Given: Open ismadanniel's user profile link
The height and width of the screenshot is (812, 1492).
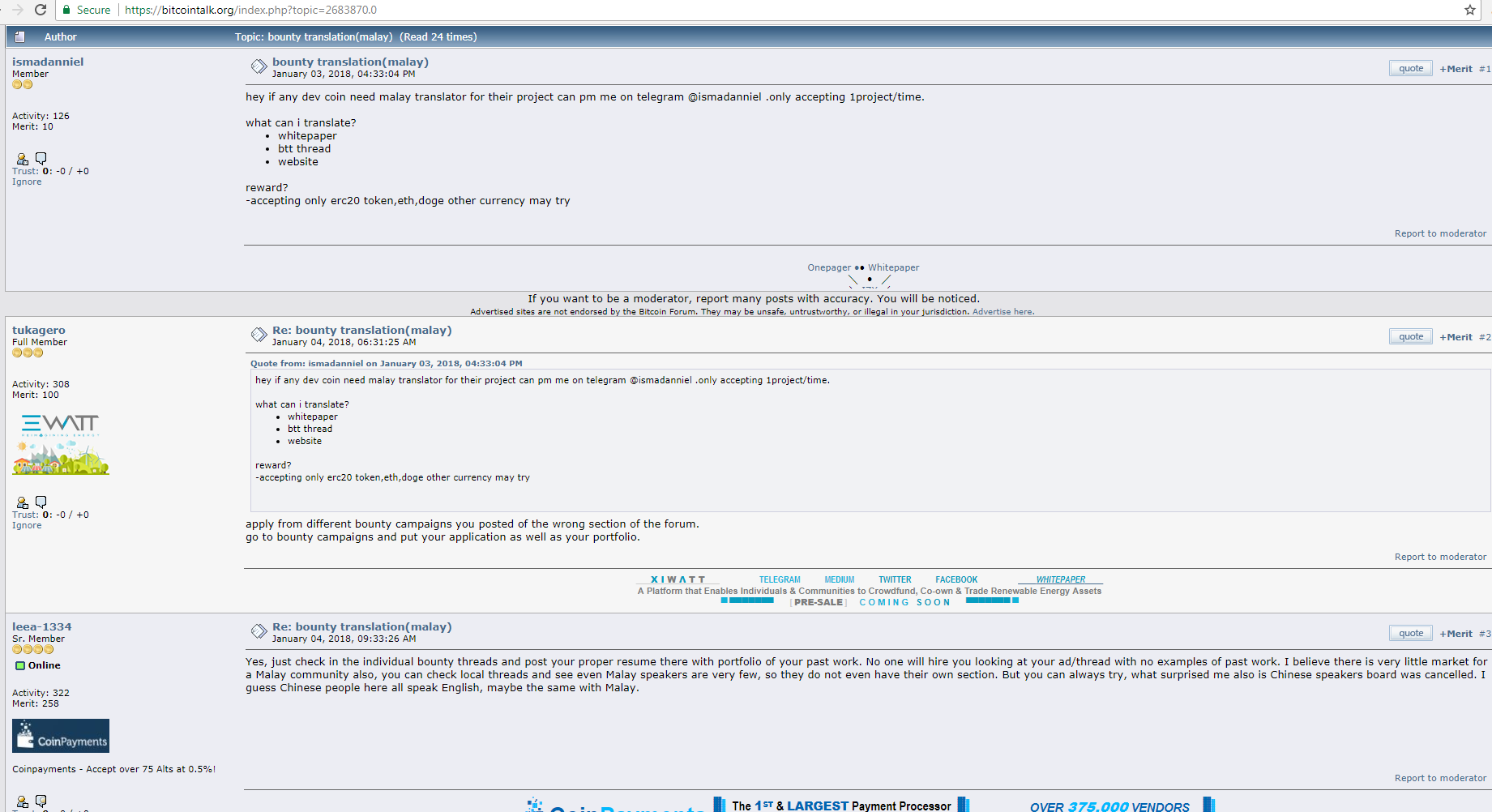Looking at the screenshot, I should [48, 62].
